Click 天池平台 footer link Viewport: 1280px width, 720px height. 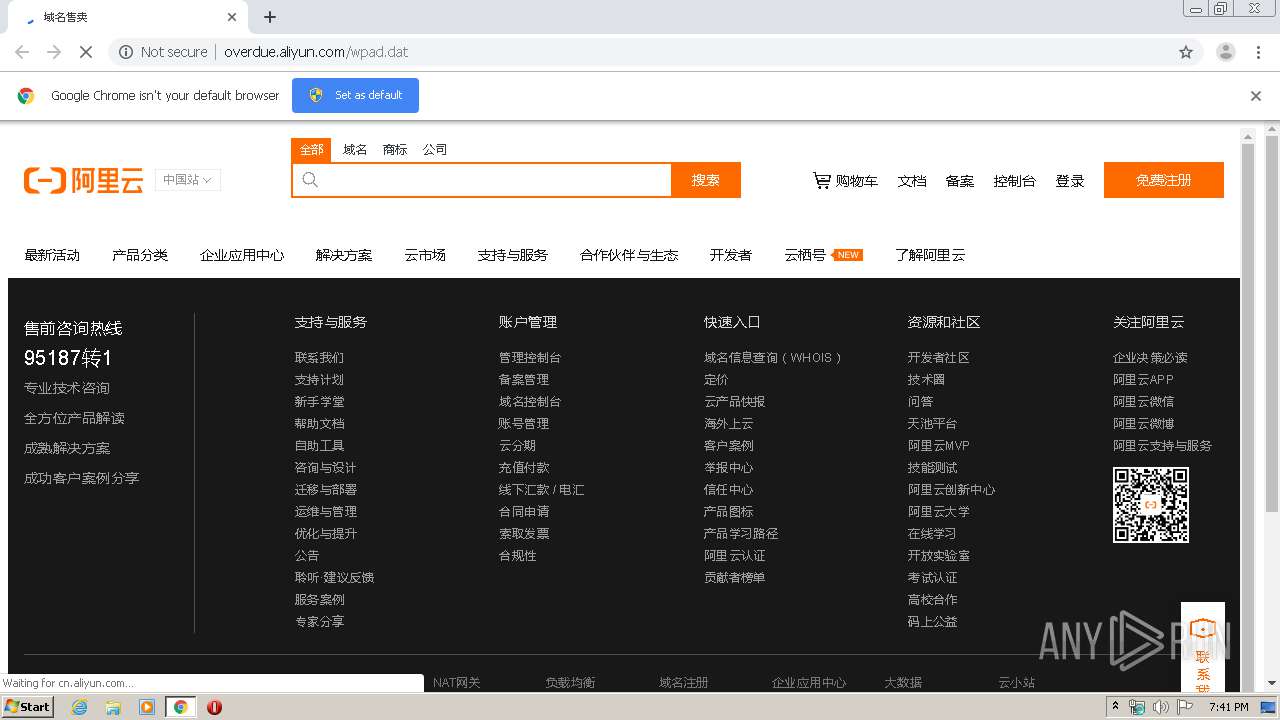pyautogui.click(x=932, y=424)
